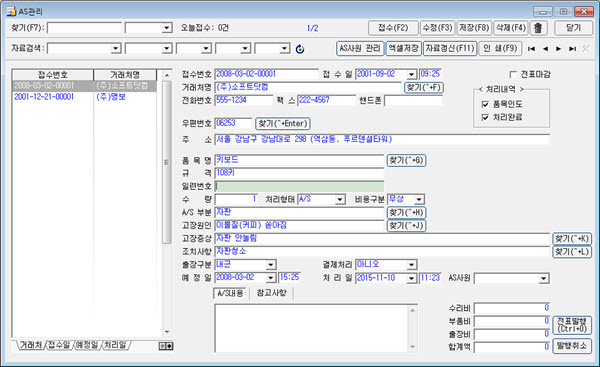Click the A/S내용 memo text area

pyautogui.click(x=312, y=328)
